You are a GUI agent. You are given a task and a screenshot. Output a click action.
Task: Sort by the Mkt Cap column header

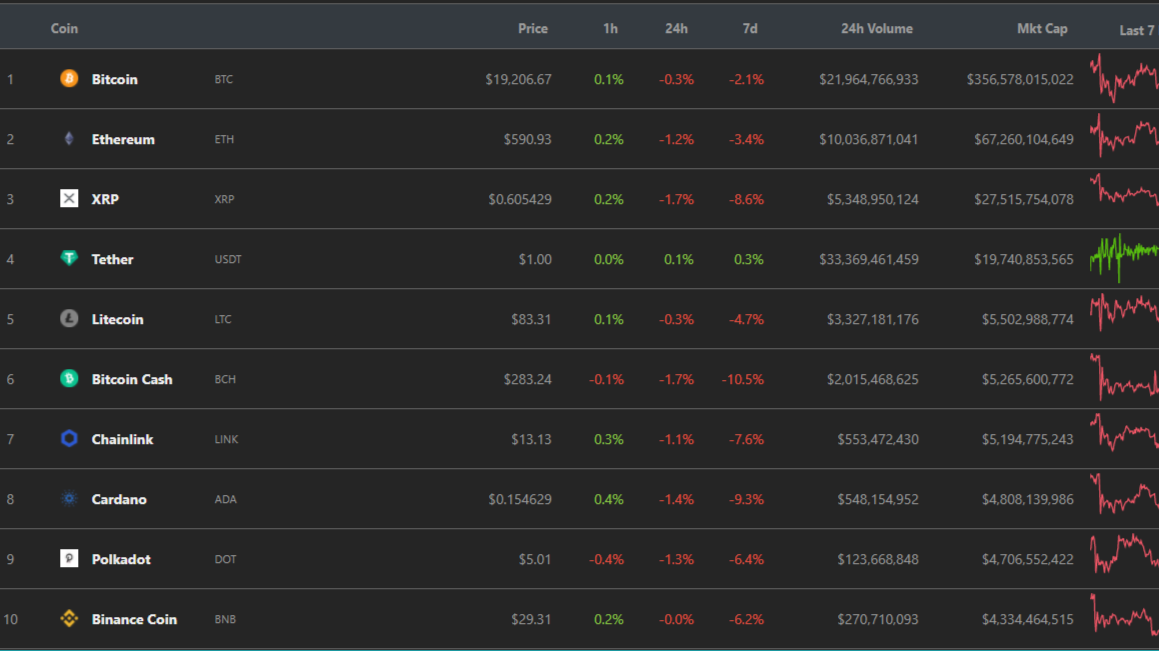[x=1042, y=29]
